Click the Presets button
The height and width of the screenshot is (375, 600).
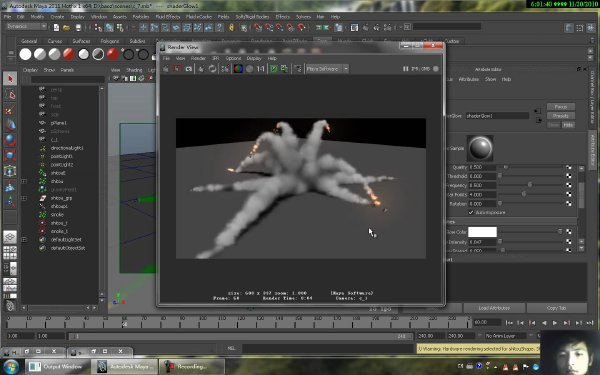pyautogui.click(x=561, y=116)
